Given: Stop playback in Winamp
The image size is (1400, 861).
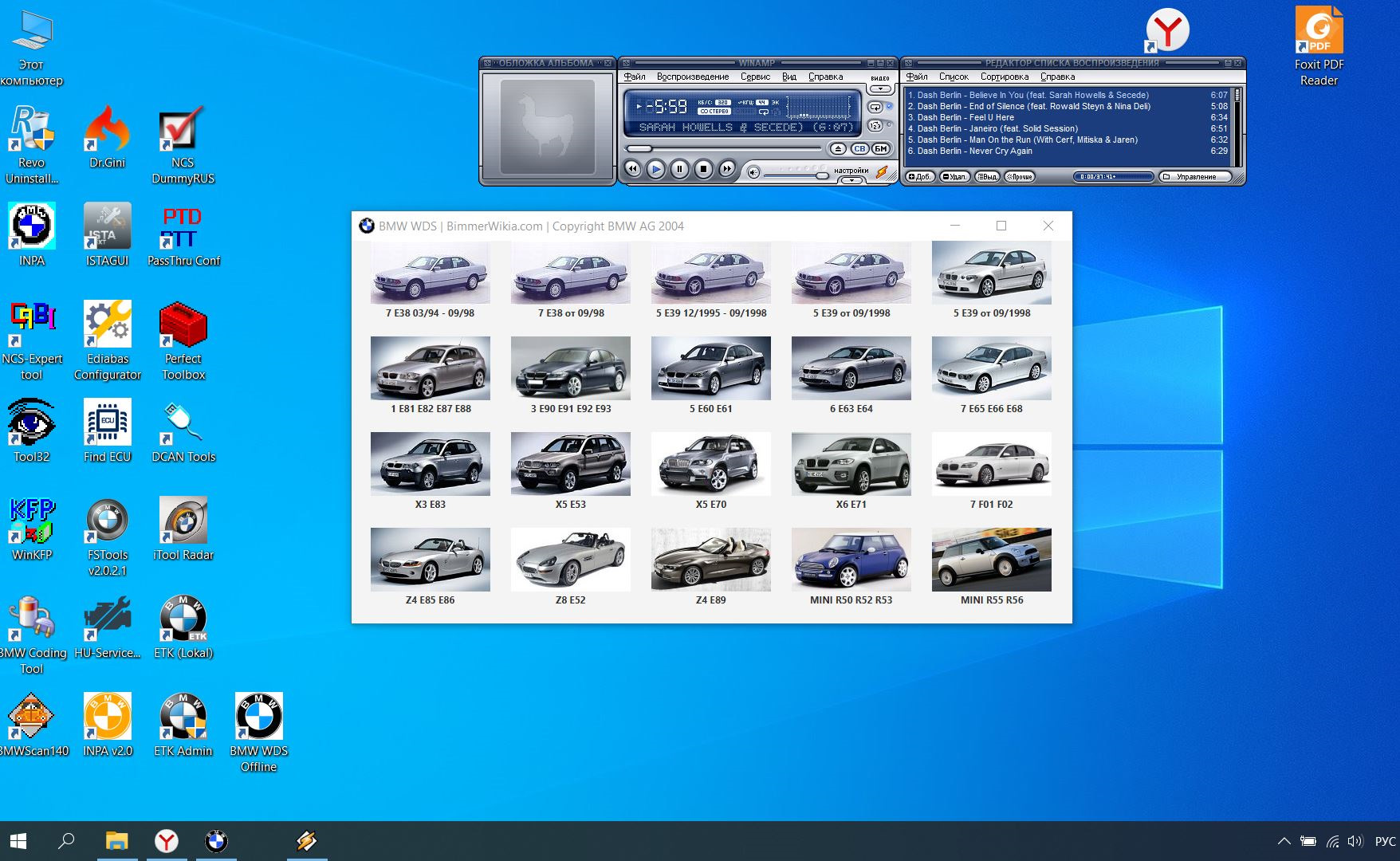Looking at the screenshot, I should [x=703, y=169].
